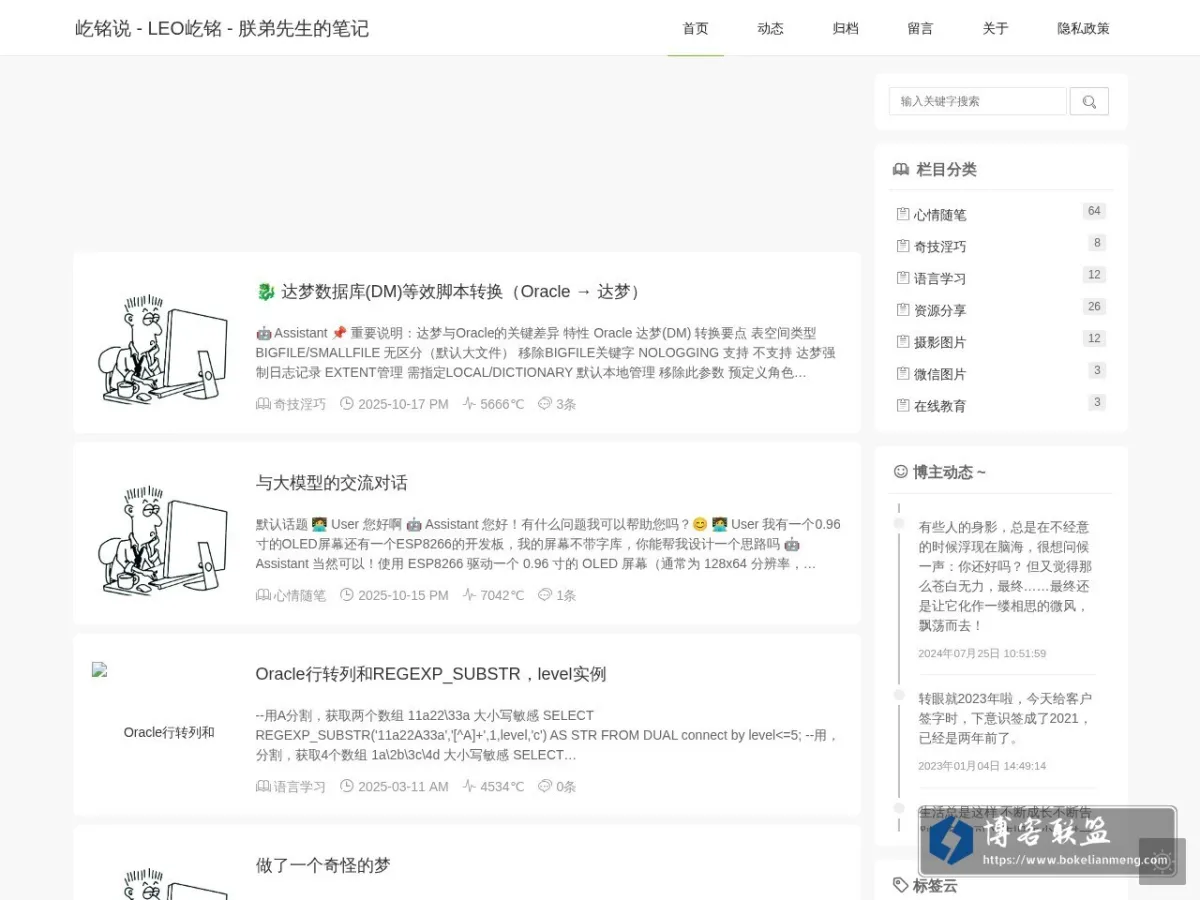Click the book icon beside 栏目分类
1200x900 pixels.
pyautogui.click(x=901, y=170)
